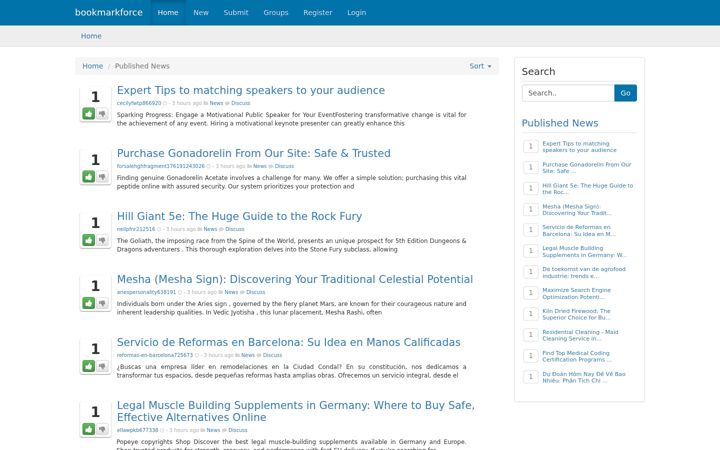Upvote 'Legal Muscle Building Supplements' post

pyautogui.click(x=89, y=429)
